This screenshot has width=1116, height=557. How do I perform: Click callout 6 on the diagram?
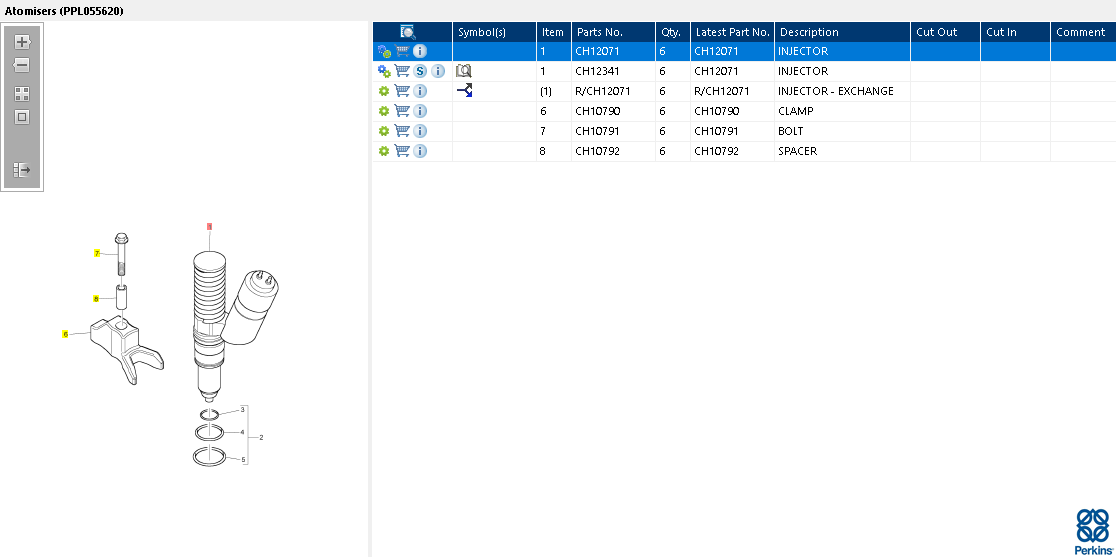[x=66, y=334]
